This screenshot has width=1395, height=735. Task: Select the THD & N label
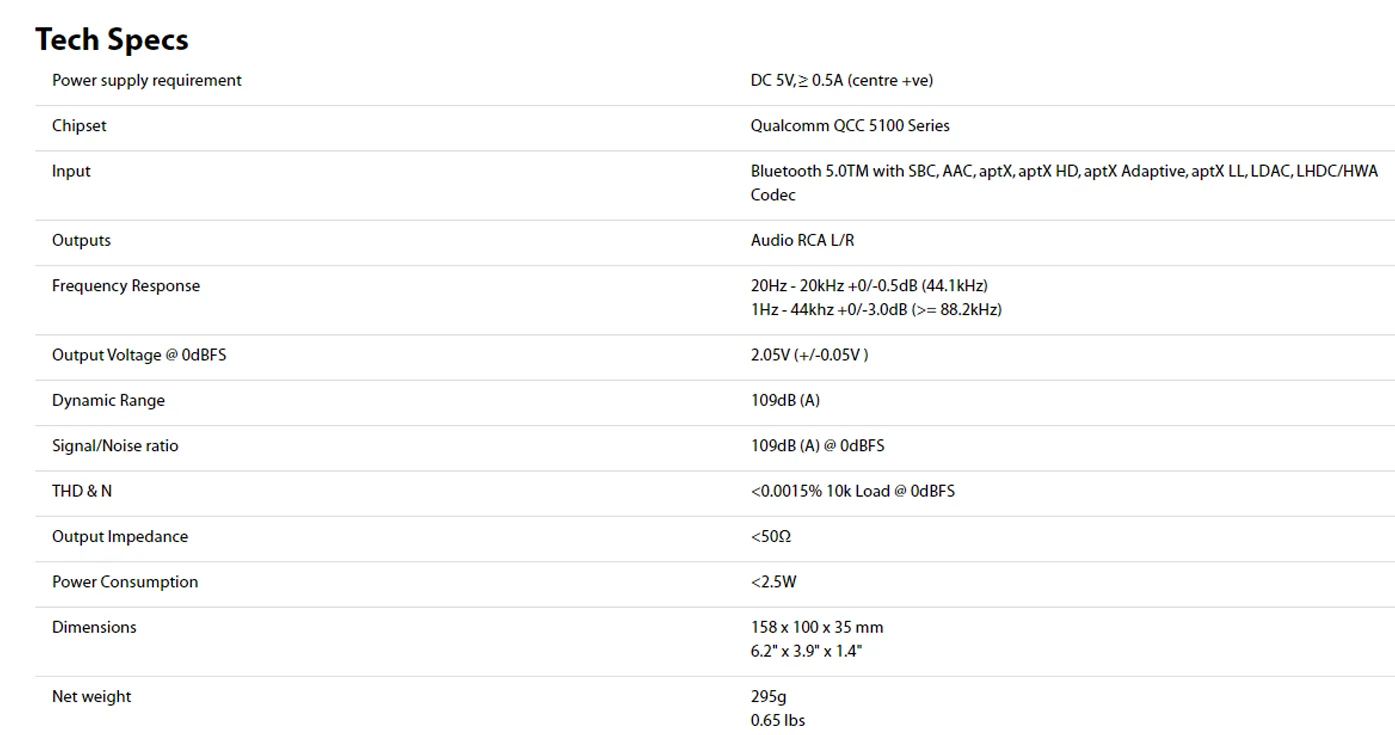(82, 491)
